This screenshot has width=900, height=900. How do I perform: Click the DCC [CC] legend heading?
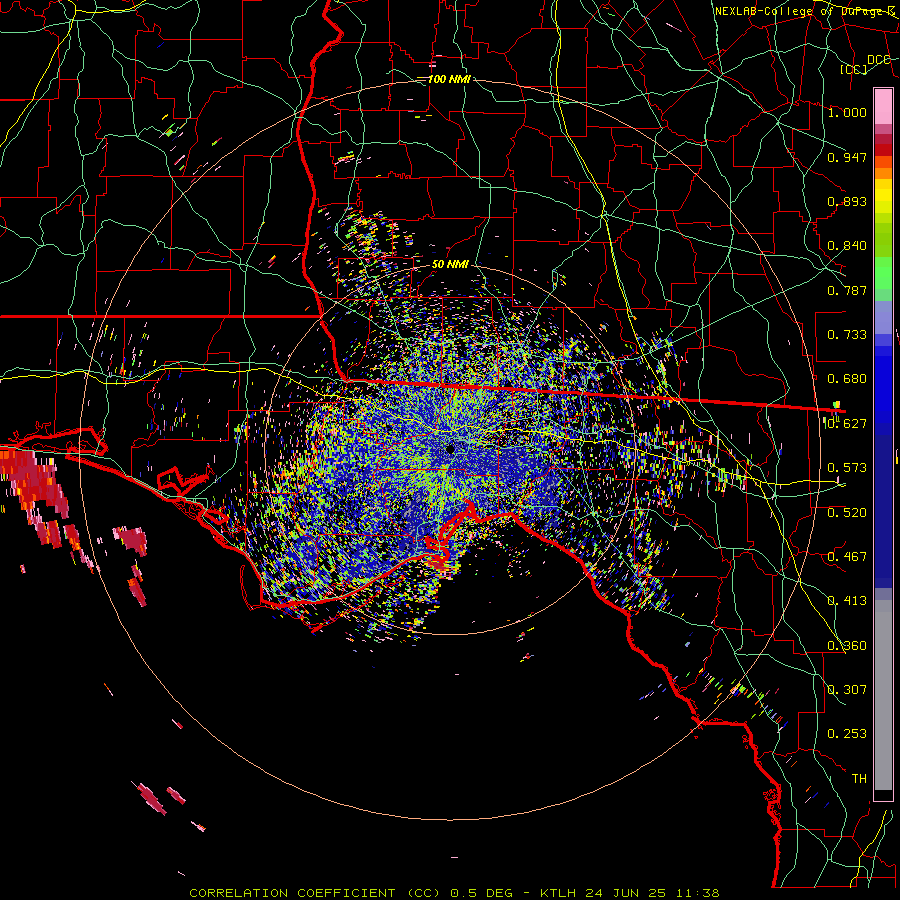[865, 64]
